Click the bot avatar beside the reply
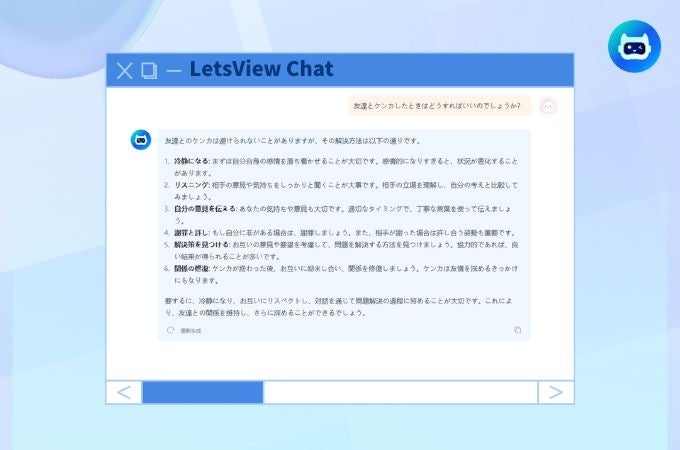Screen dimensions: 680x450 (141, 140)
